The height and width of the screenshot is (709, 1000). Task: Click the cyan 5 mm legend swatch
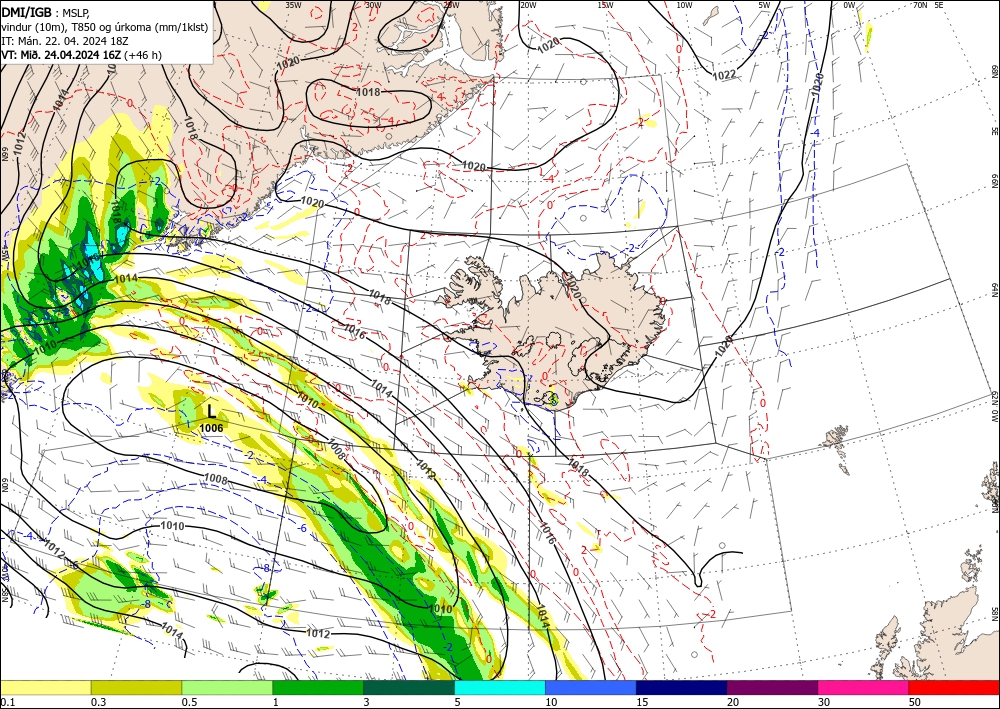point(500,687)
